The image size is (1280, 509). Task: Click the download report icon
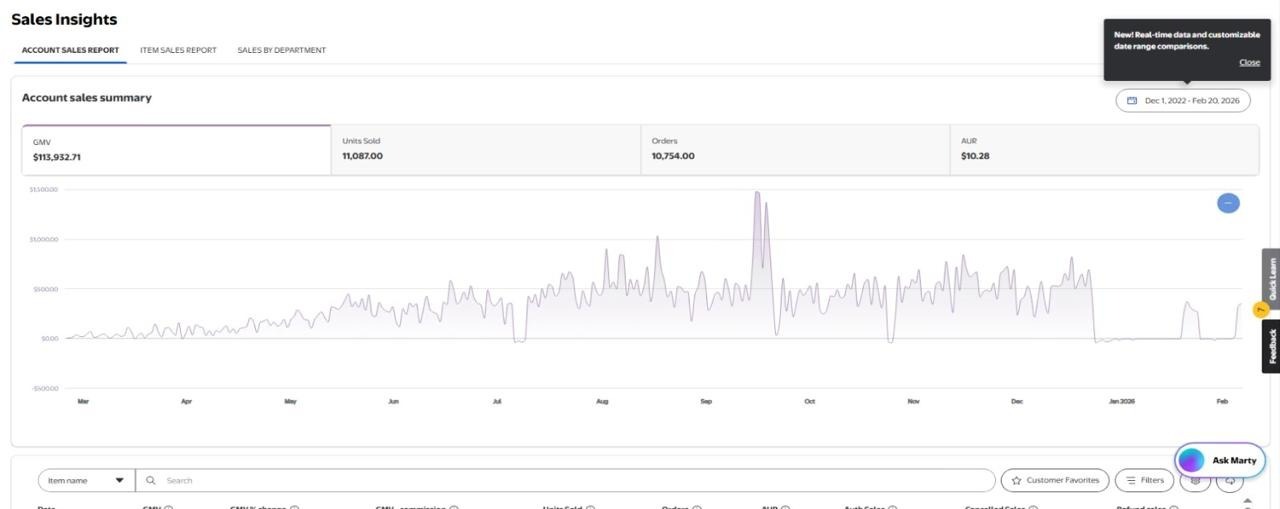[1230, 481]
